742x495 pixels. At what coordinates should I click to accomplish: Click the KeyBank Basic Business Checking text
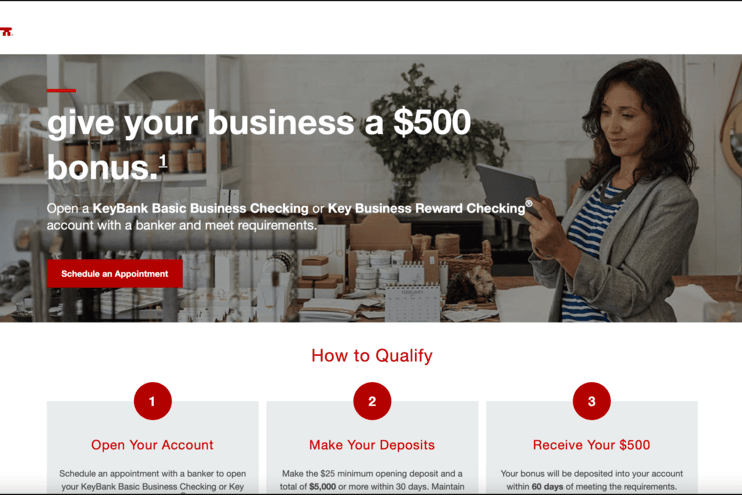pyautogui.click(x=201, y=208)
